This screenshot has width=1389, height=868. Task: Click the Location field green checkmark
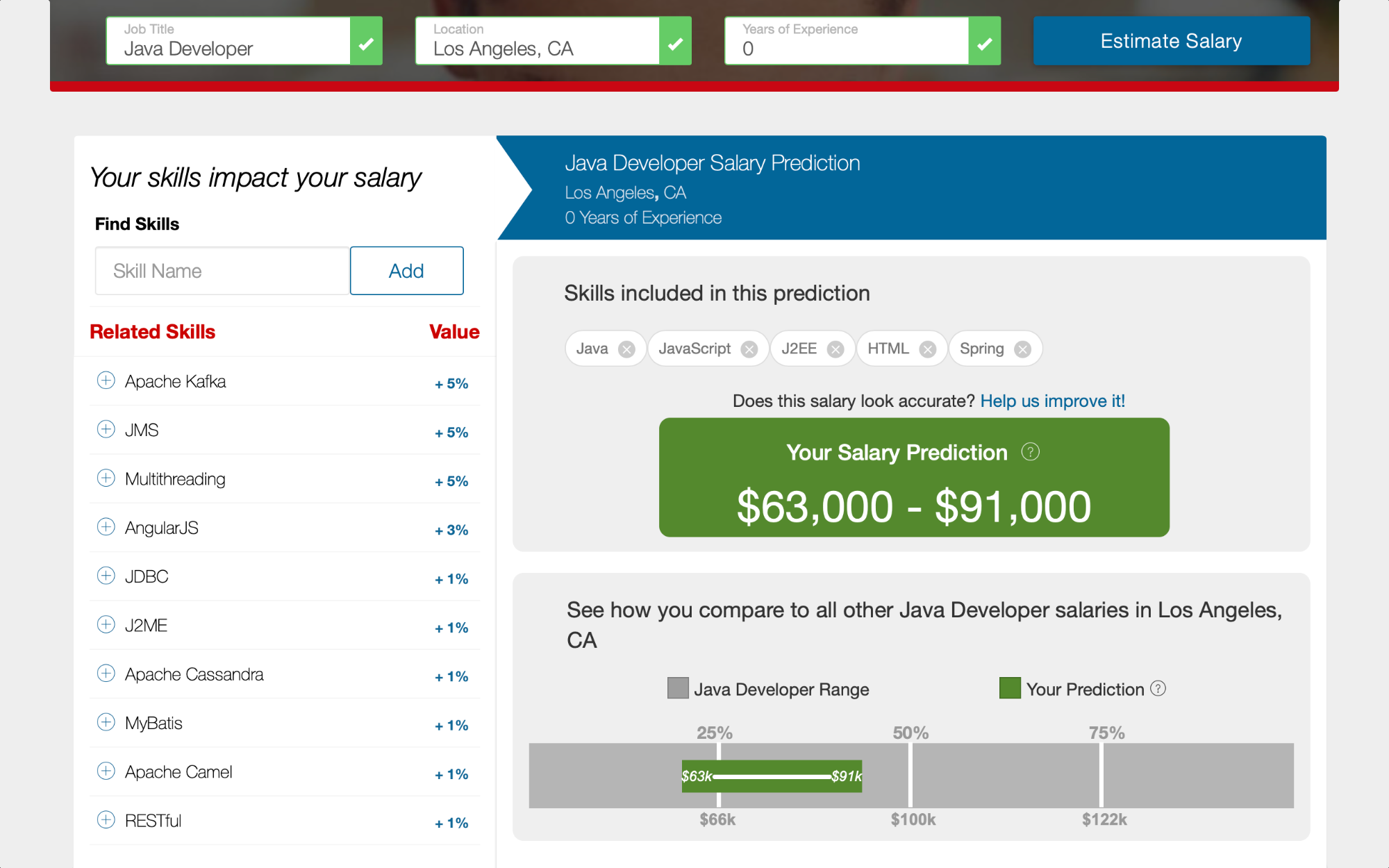coord(675,42)
